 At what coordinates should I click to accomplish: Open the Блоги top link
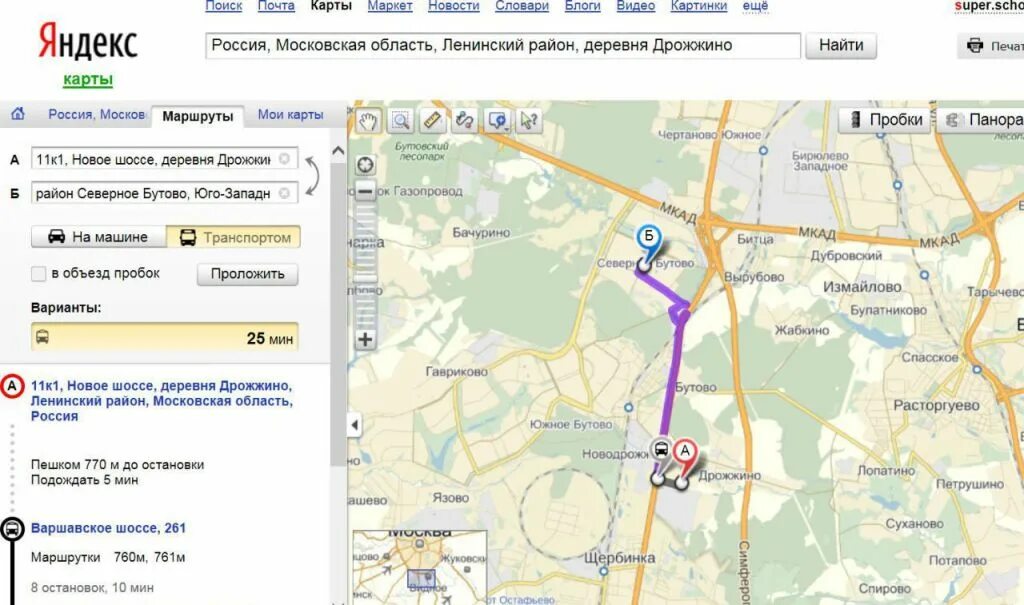coord(583,6)
